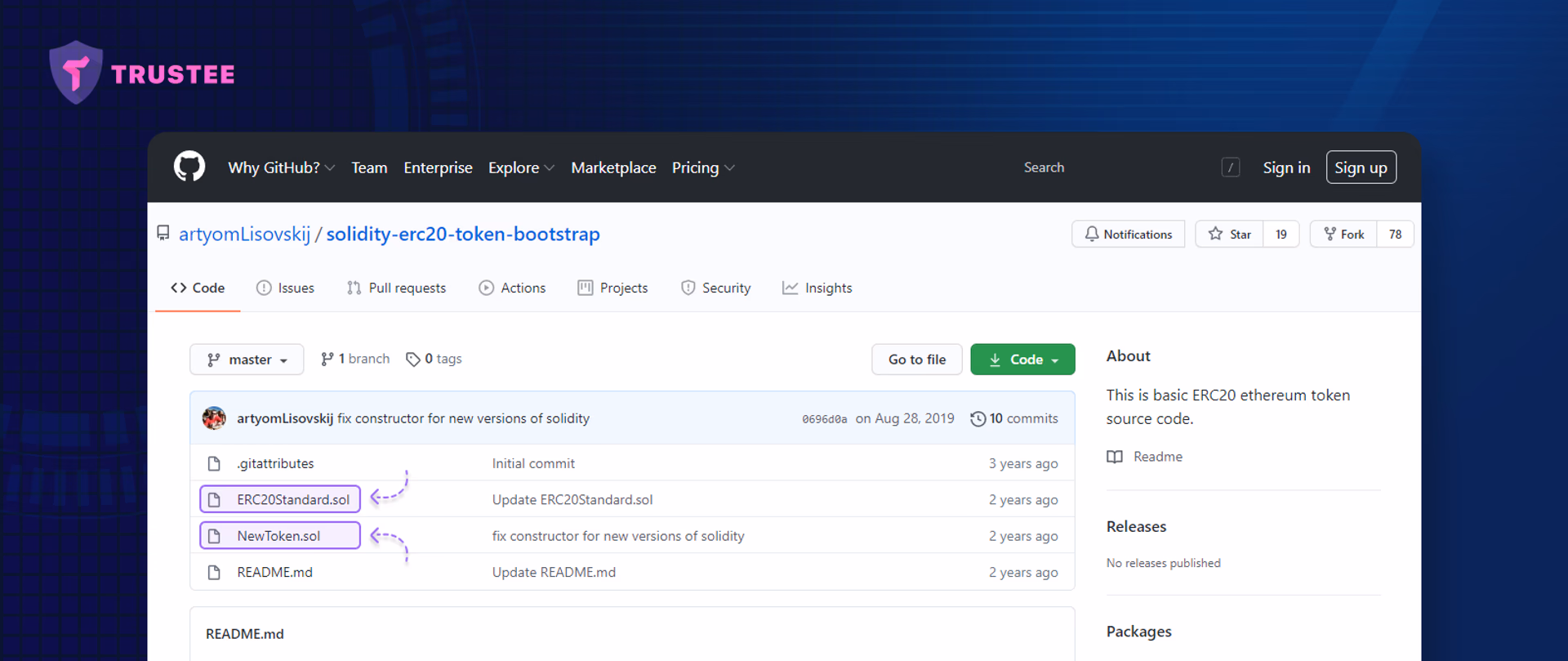Image resolution: width=1568 pixels, height=661 pixels.
Task: Click the Notifications button
Action: 1128,234
